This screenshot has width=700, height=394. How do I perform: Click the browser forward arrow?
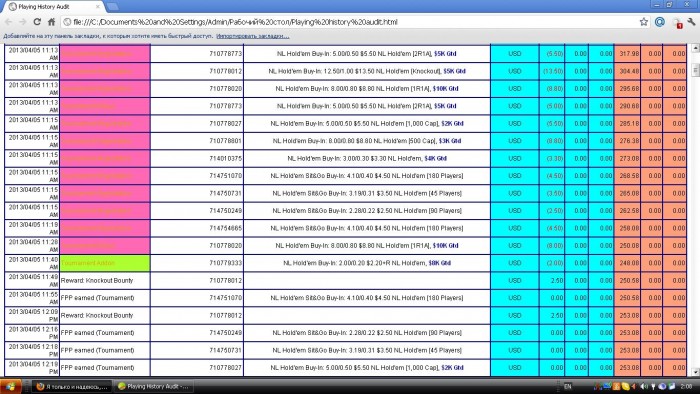22,22
